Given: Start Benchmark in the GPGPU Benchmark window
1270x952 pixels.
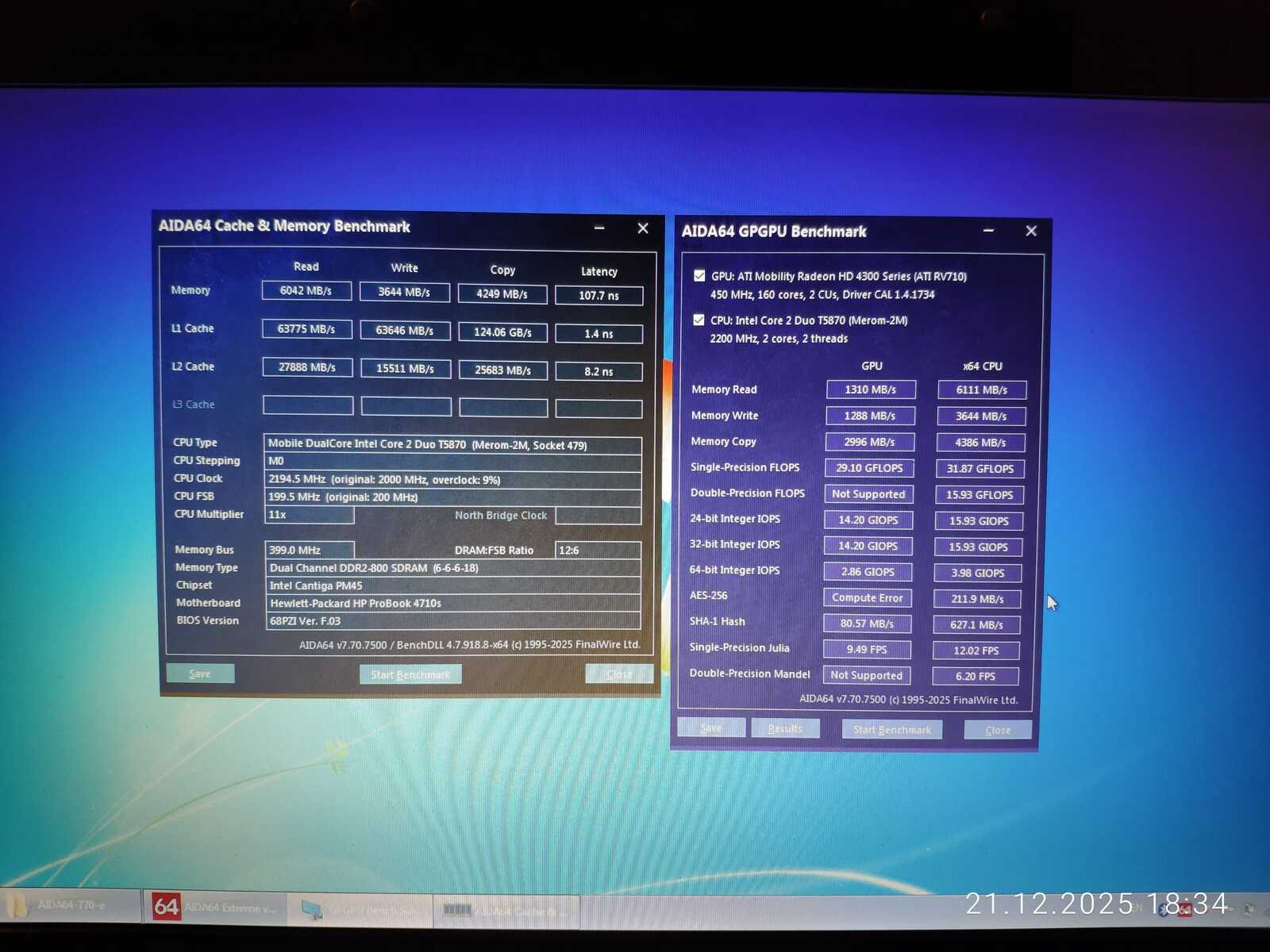Looking at the screenshot, I should (892, 729).
